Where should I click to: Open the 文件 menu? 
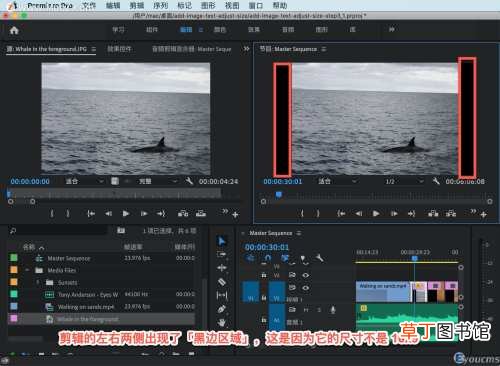(x=89, y=5)
